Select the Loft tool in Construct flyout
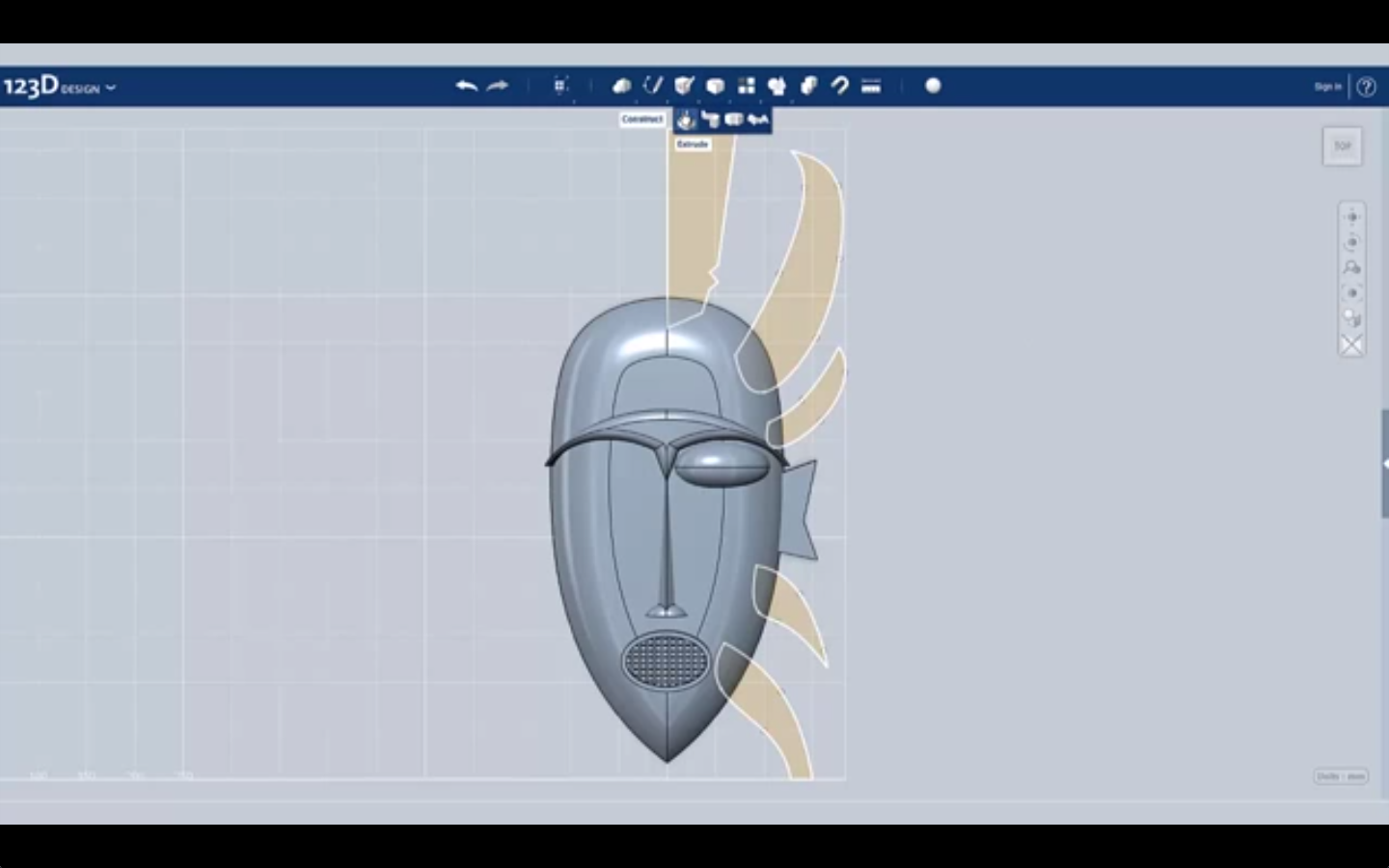The height and width of the screenshot is (868, 1389). coord(758,120)
